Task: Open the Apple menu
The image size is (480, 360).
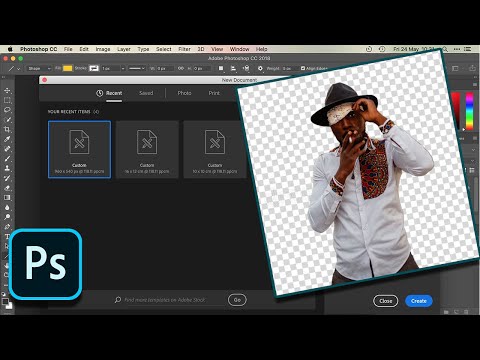Action: tap(10, 49)
